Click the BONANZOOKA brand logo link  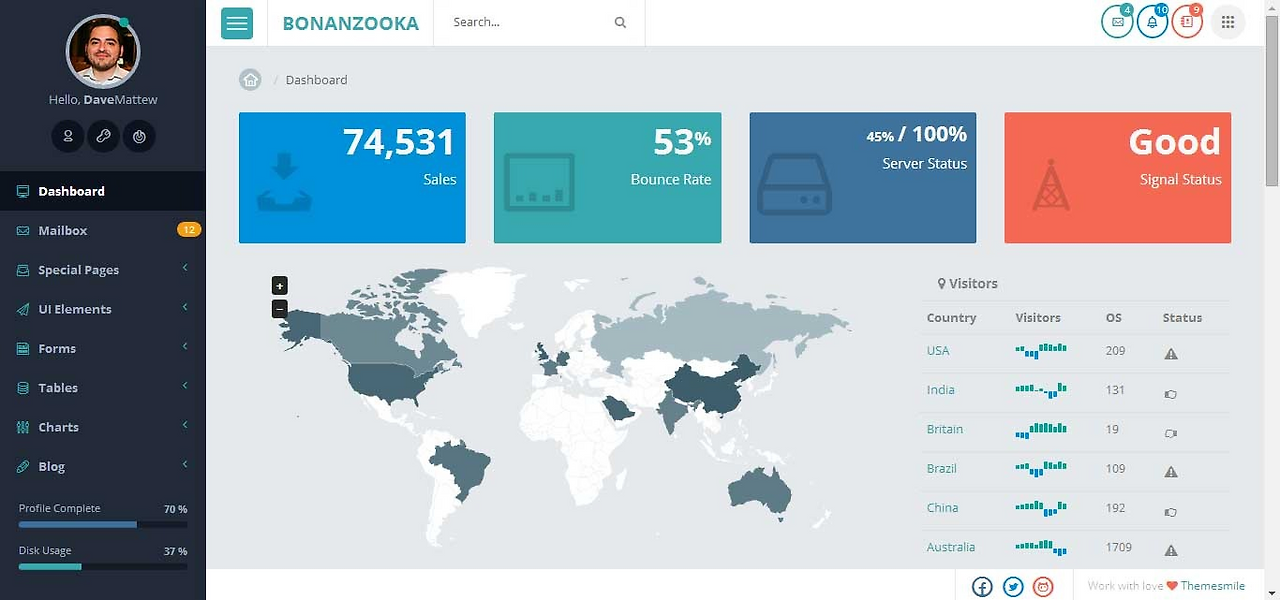pyautogui.click(x=351, y=23)
